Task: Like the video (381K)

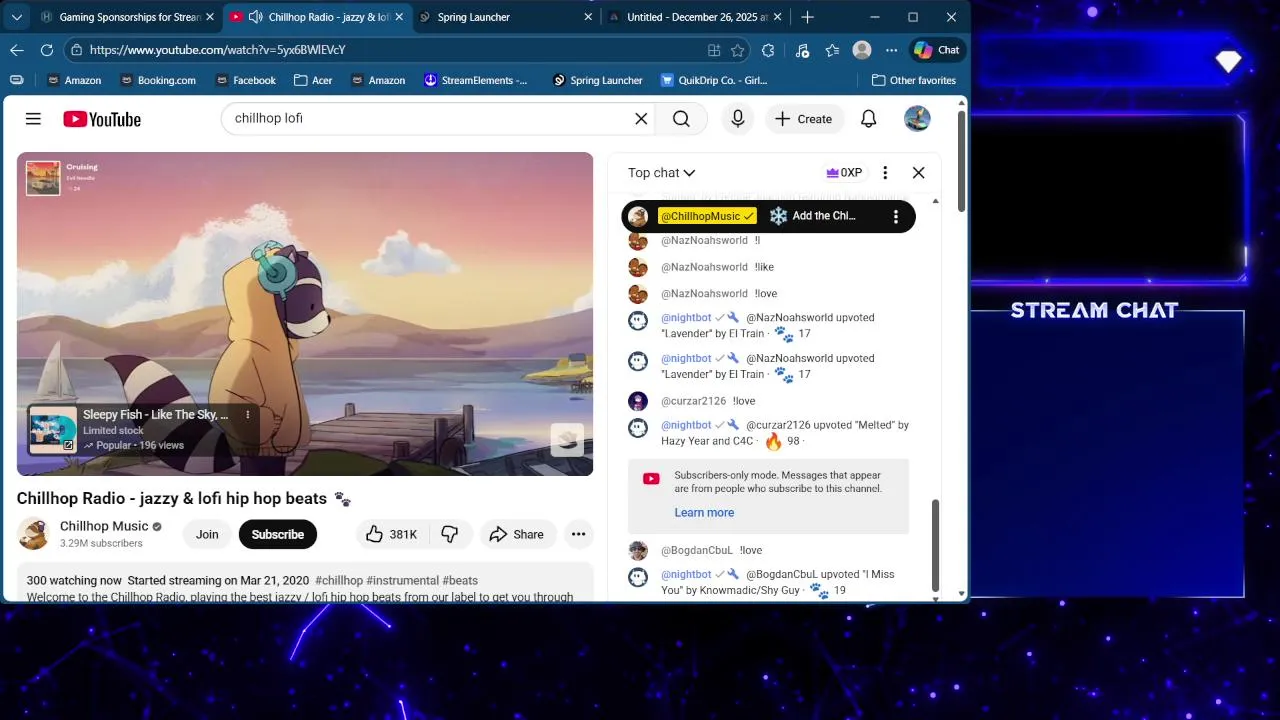Action: pyautogui.click(x=392, y=534)
